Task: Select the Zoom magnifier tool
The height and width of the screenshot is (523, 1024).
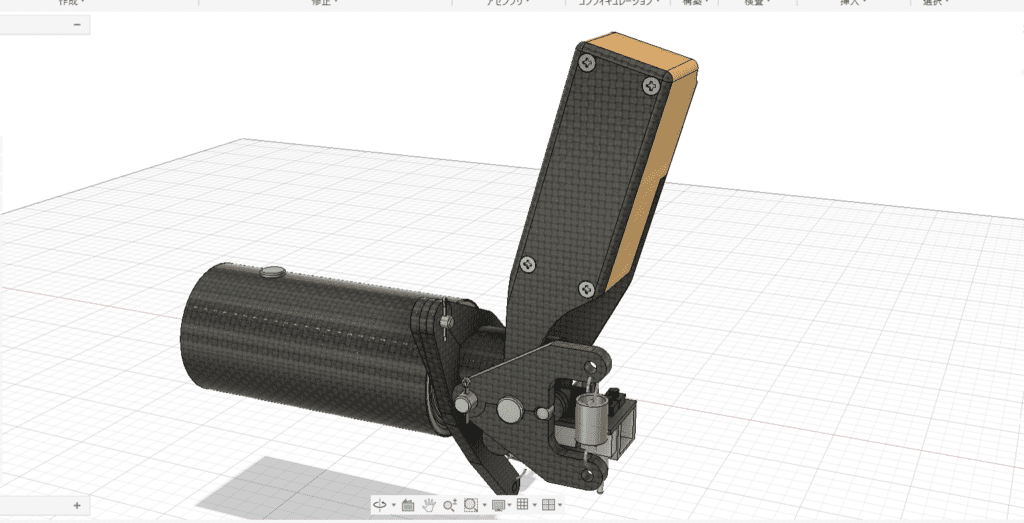Action: 450,505
